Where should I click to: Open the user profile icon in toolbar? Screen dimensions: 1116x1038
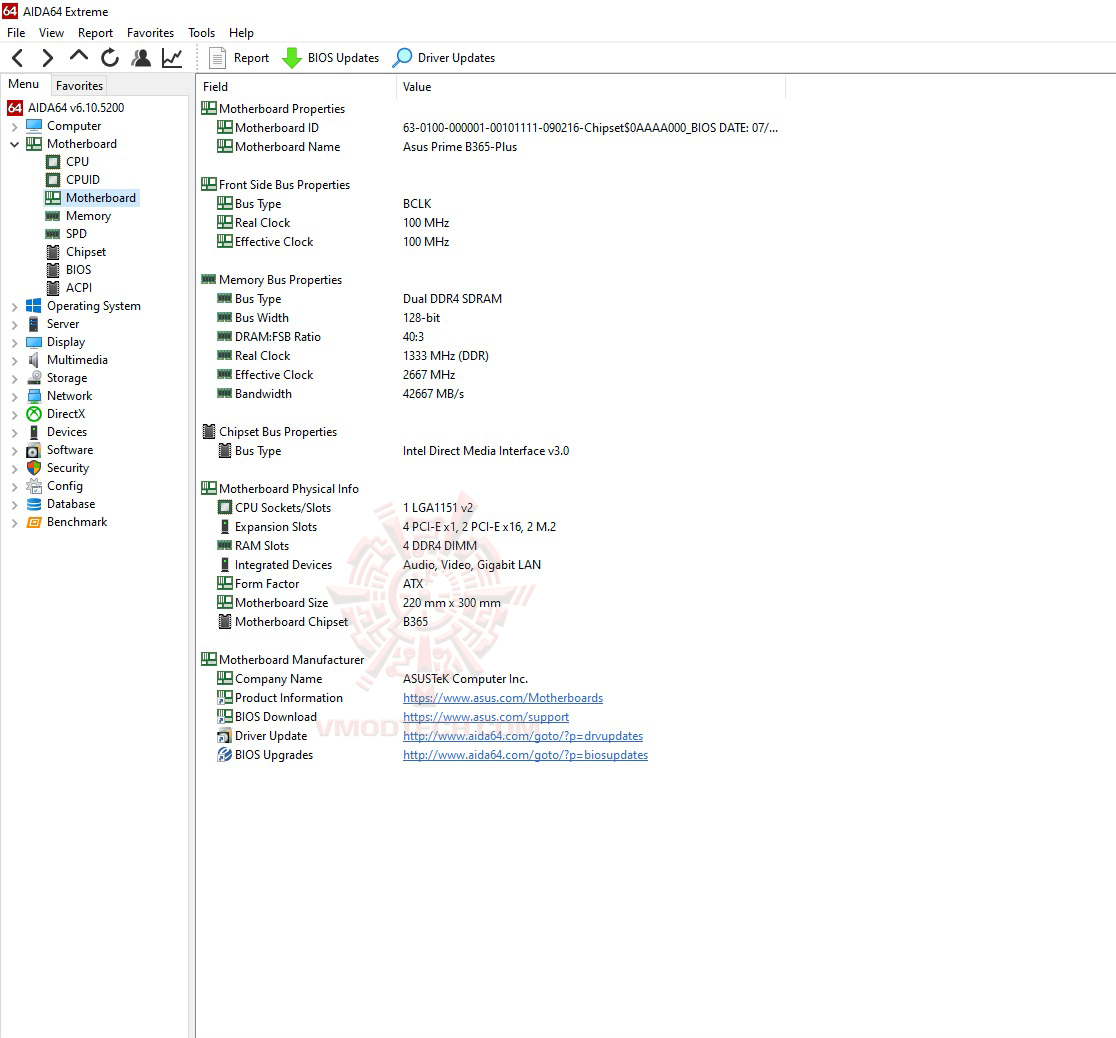point(141,58)
